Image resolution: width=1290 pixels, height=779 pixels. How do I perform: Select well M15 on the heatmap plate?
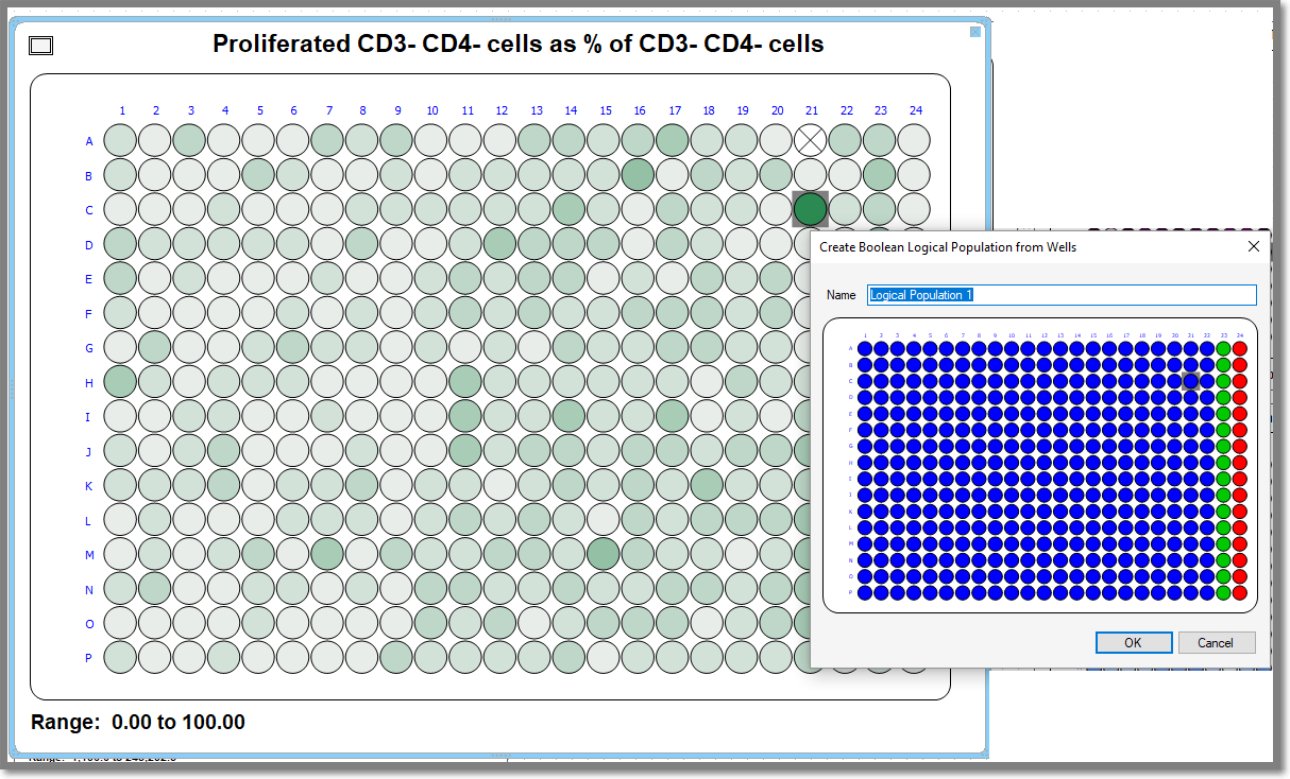click(603, 555)
